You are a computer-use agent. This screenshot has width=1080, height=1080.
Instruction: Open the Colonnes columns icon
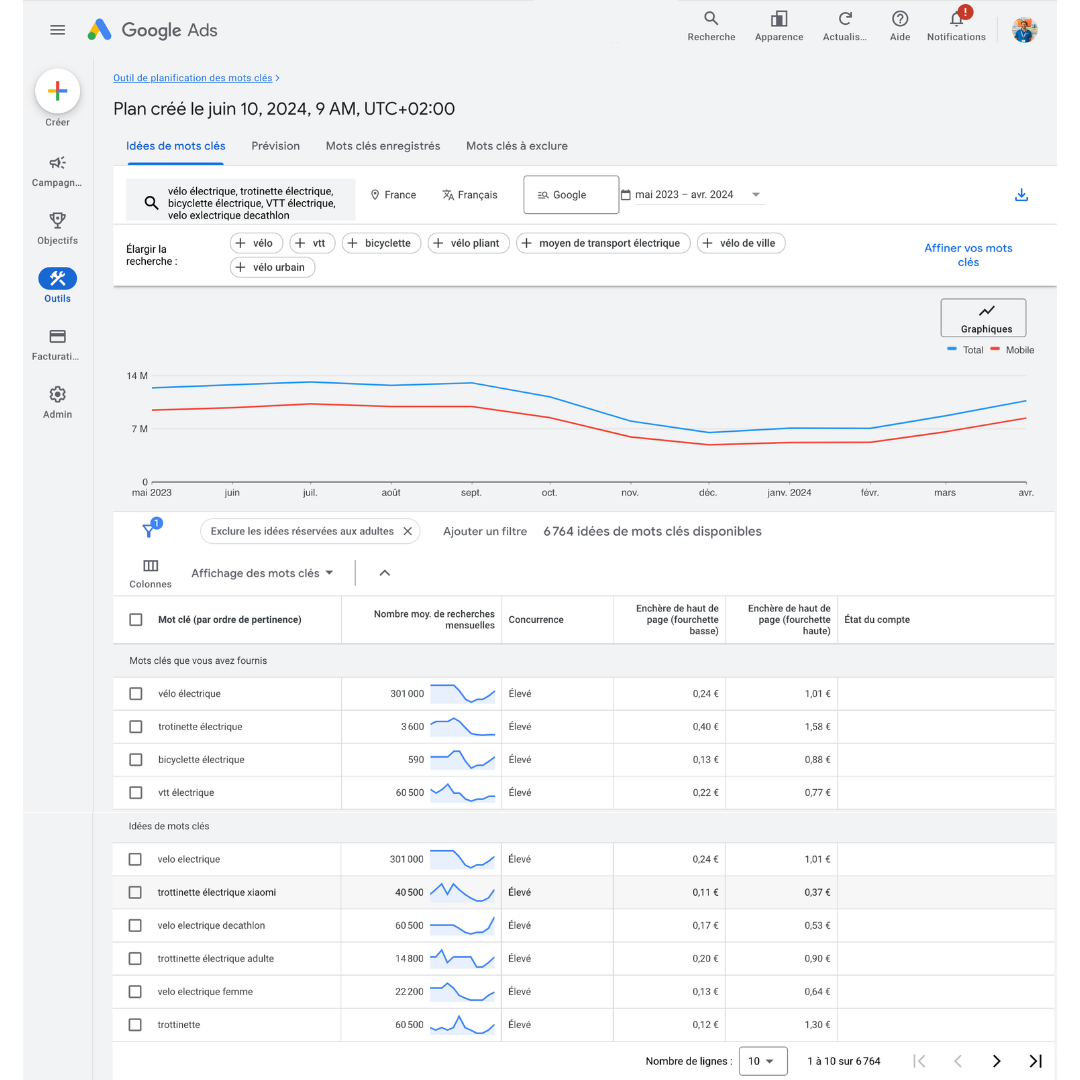(x=150, y=573)
